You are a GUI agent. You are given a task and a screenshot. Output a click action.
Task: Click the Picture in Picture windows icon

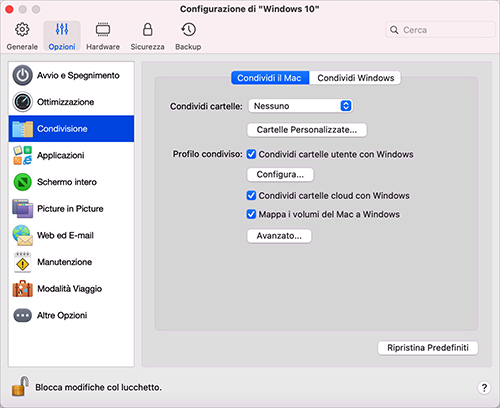click(22, 209)
